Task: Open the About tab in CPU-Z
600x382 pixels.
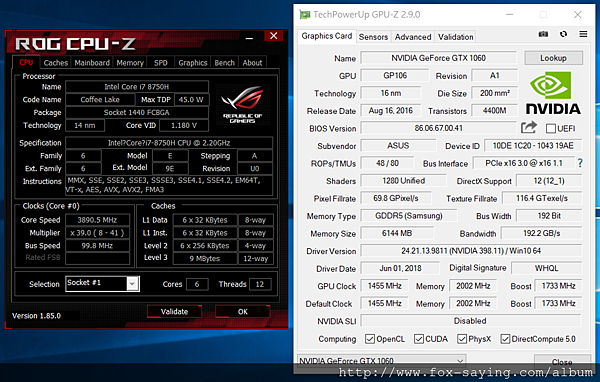Action: (x=253, y=63)
